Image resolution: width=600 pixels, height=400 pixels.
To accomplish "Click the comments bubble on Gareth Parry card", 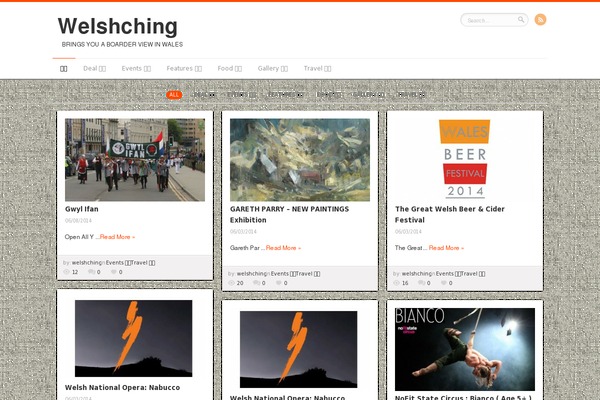I will tap(256, 283).
